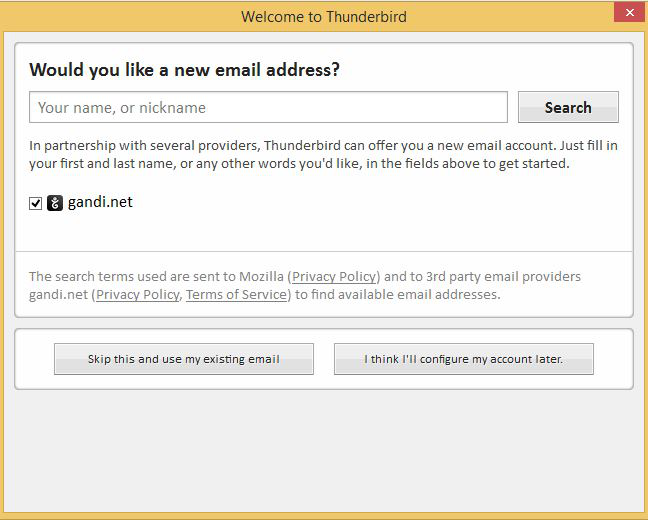
Task: Open gandi.net Terms of Service link
Action: 236,294
